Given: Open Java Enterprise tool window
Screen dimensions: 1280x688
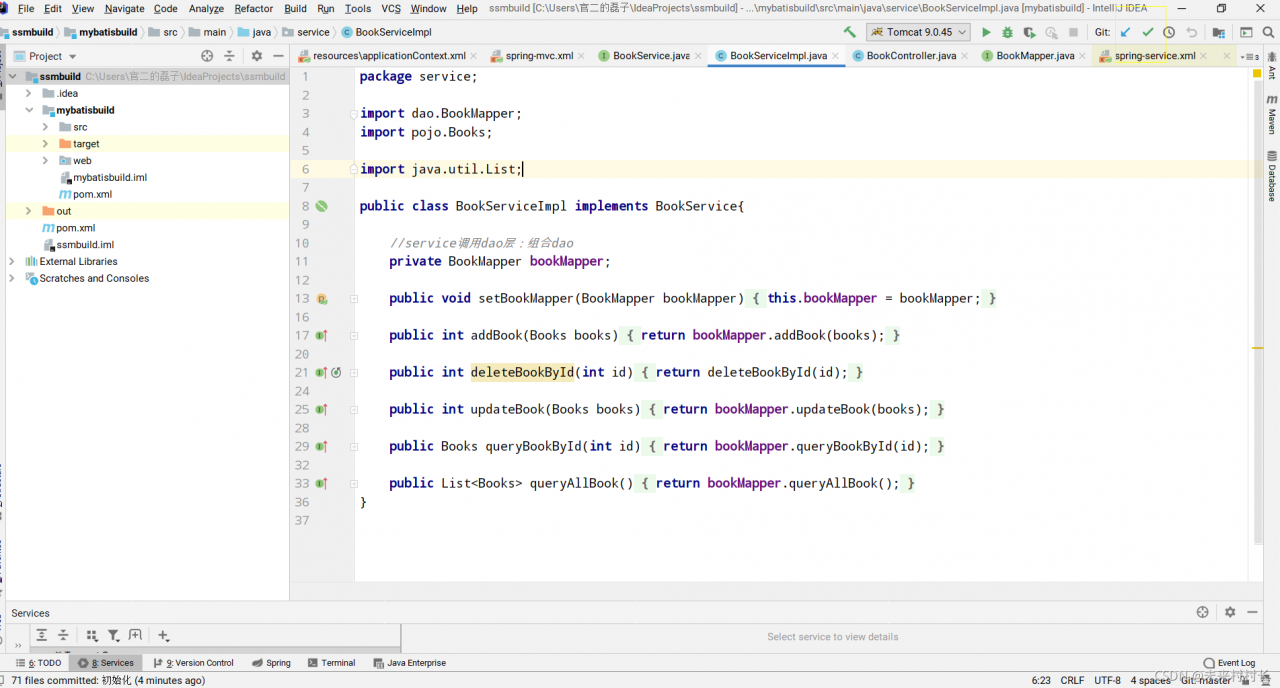Looking at the screenshot, I should coord(410,663).
